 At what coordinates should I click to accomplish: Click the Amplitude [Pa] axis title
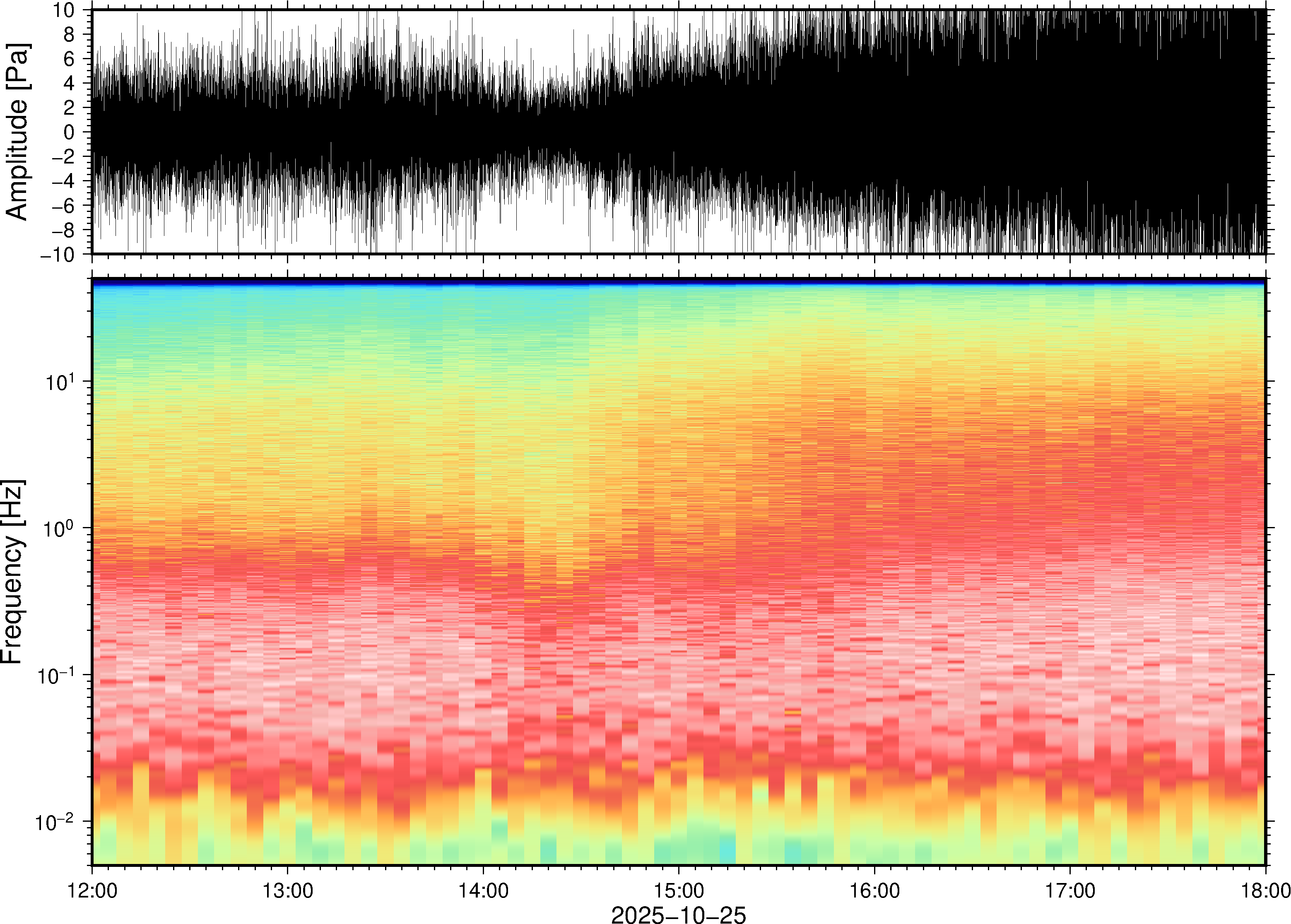pos(17,132)
